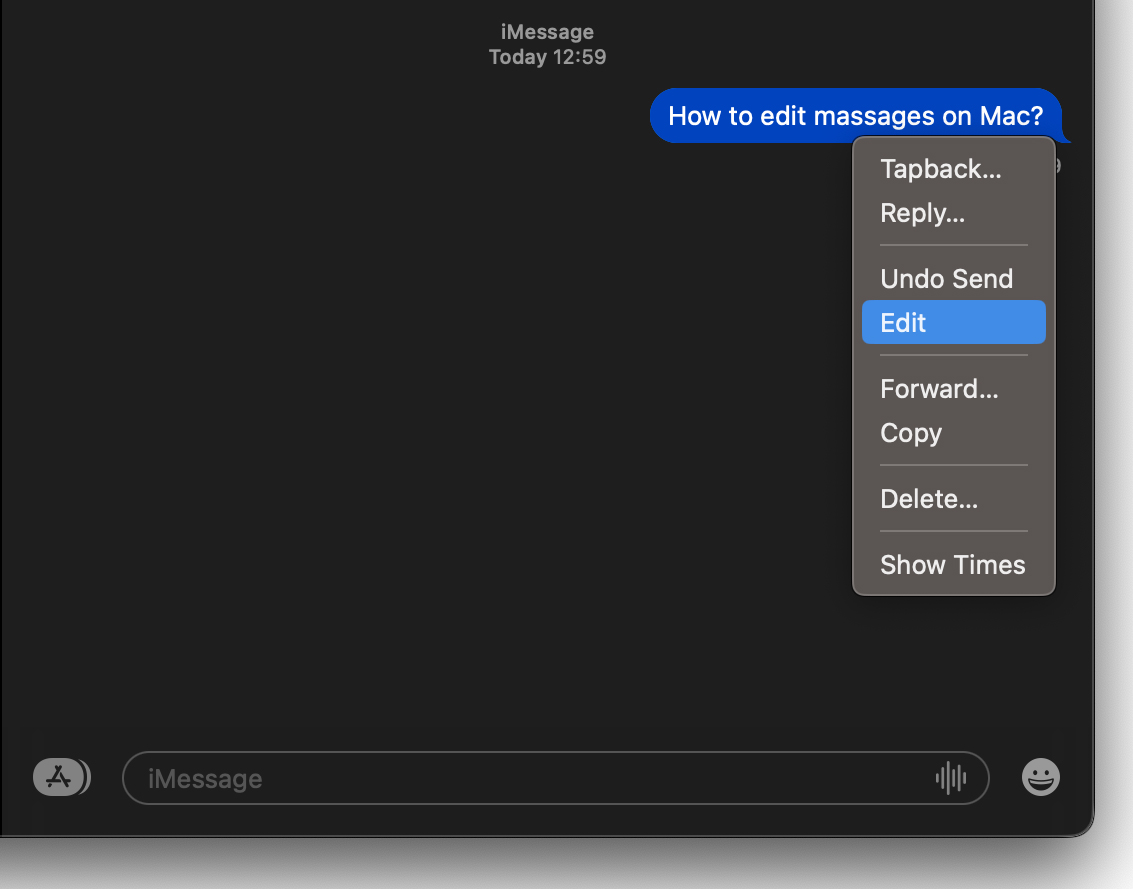Viewport: 1133px width, 889px height.
Task: Click Undo Send in the menu
Action: pyautogui.click(x=946, y=279)
